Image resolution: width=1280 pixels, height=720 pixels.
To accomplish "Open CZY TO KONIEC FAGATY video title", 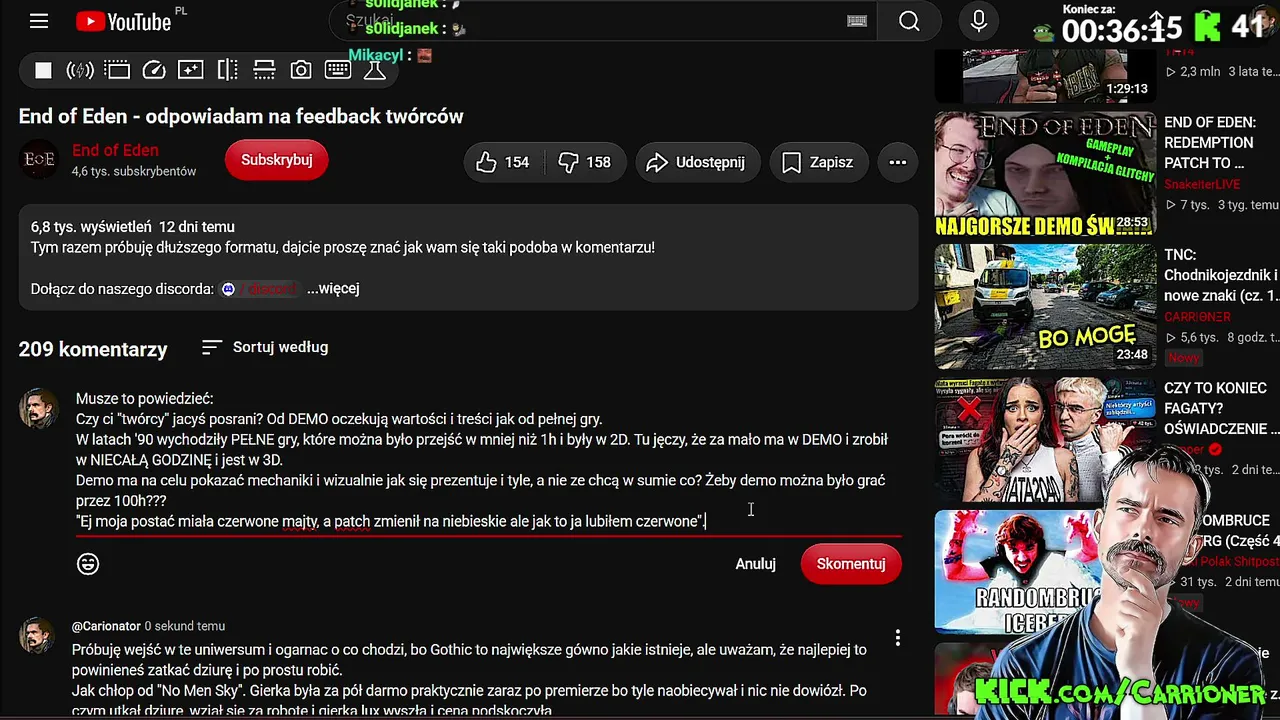I will (1220, 408).
